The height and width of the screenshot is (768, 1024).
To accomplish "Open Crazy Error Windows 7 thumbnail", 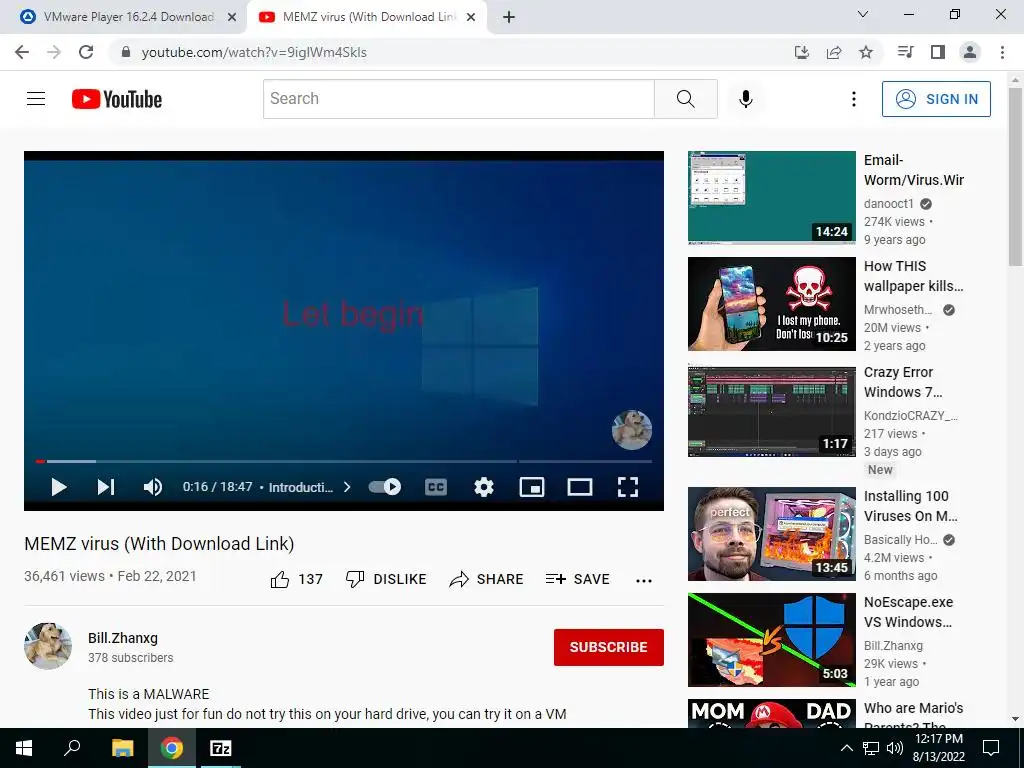I will pos(771,410).
